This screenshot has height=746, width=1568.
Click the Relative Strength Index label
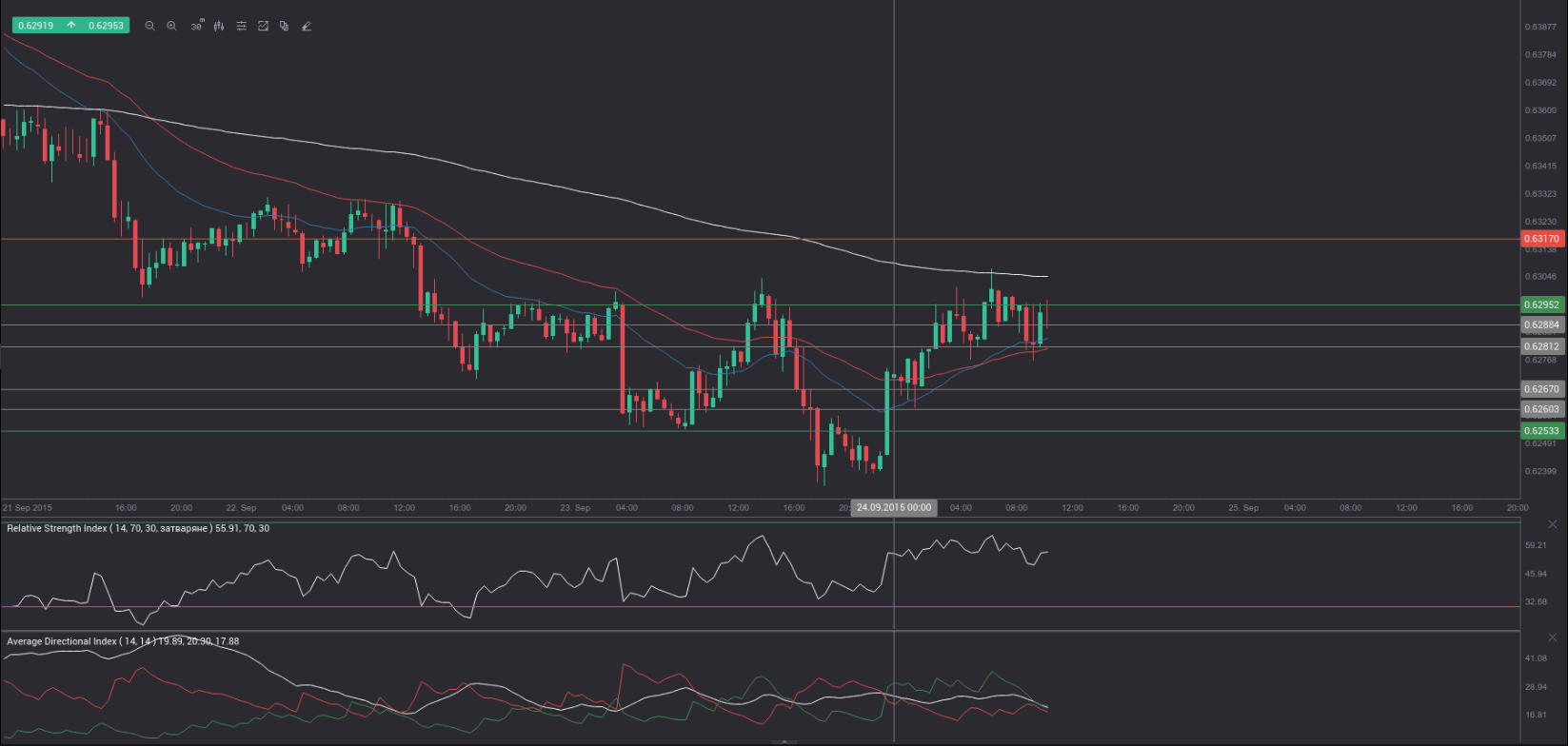click(x=138, y=528)
